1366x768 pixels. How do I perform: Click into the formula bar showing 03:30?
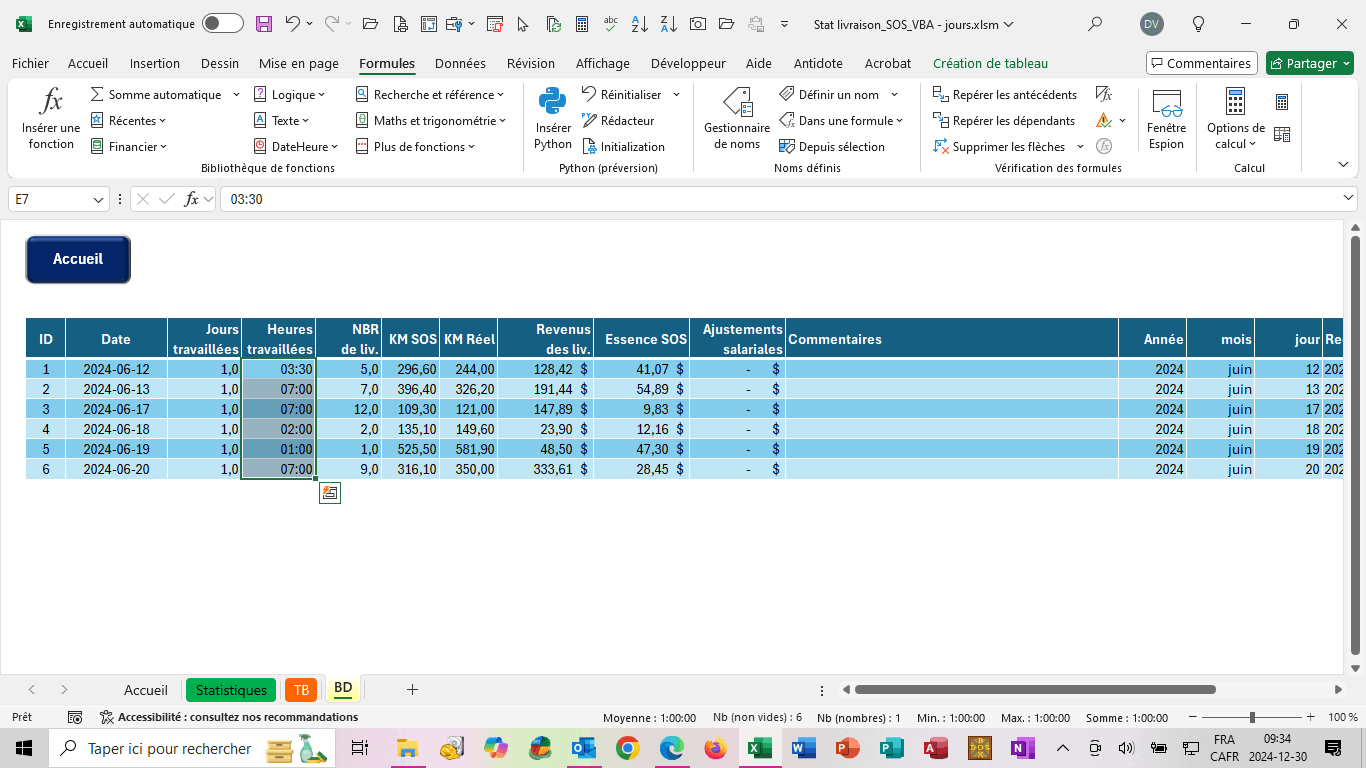[x=780, y=200]
